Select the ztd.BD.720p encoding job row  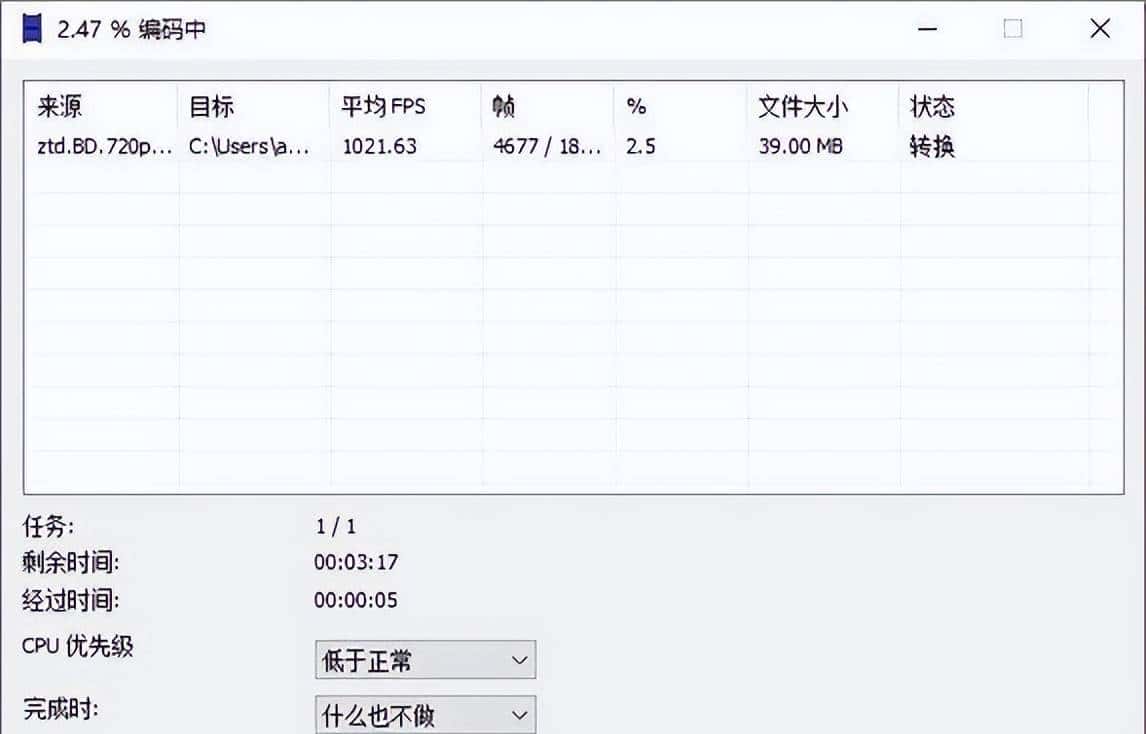coord(400,146)
